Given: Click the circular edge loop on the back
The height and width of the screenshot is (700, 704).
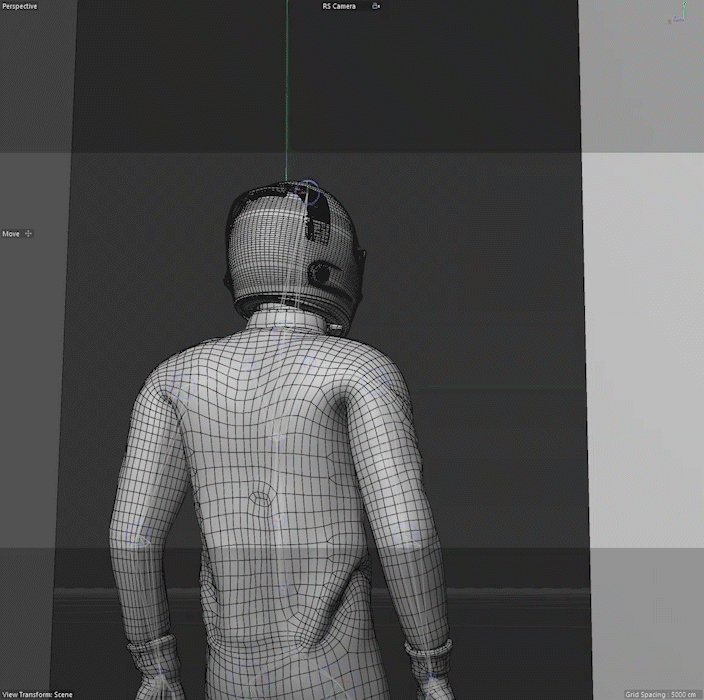Looking at the screenshot, I should click(x=260, y=496).
